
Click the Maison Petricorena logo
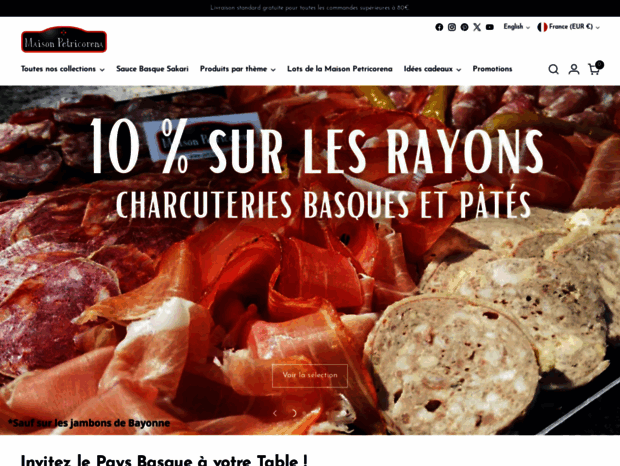64,40
